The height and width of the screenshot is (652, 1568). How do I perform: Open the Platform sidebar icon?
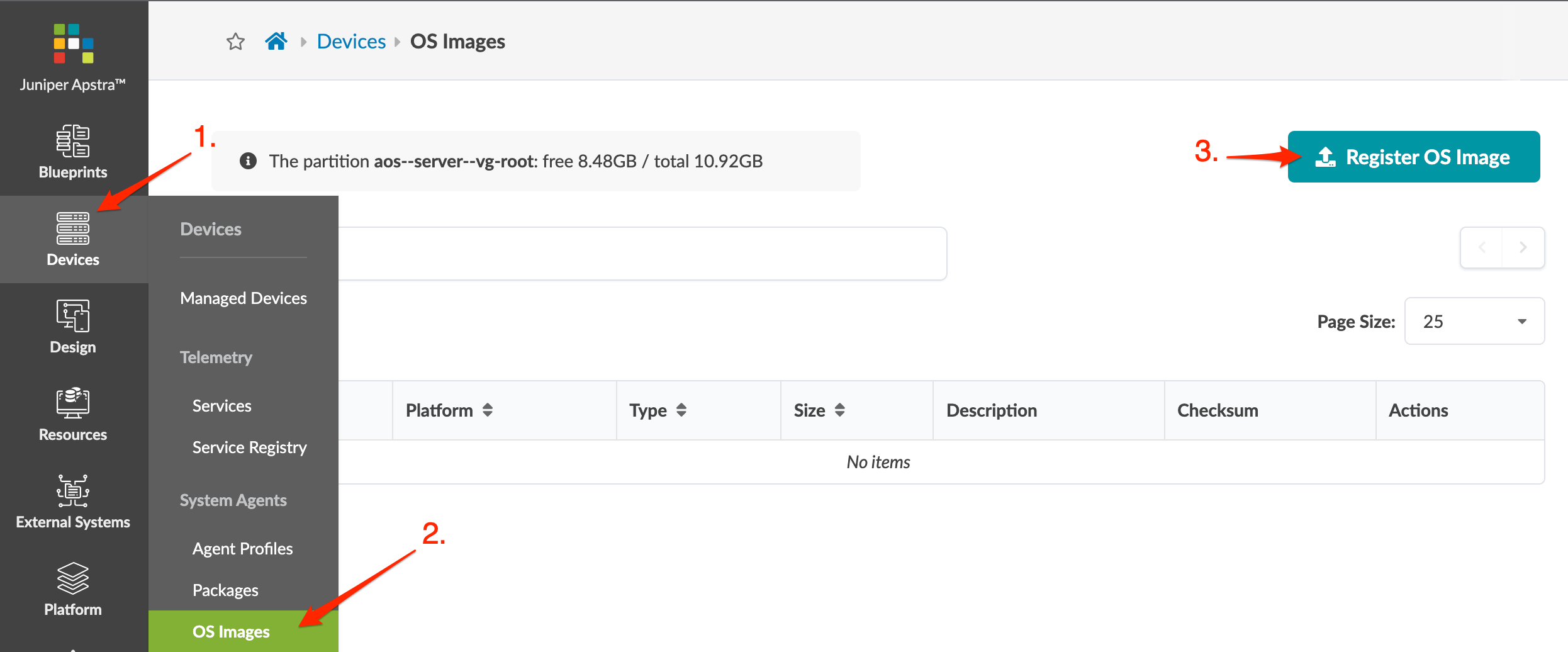point(73,589)
